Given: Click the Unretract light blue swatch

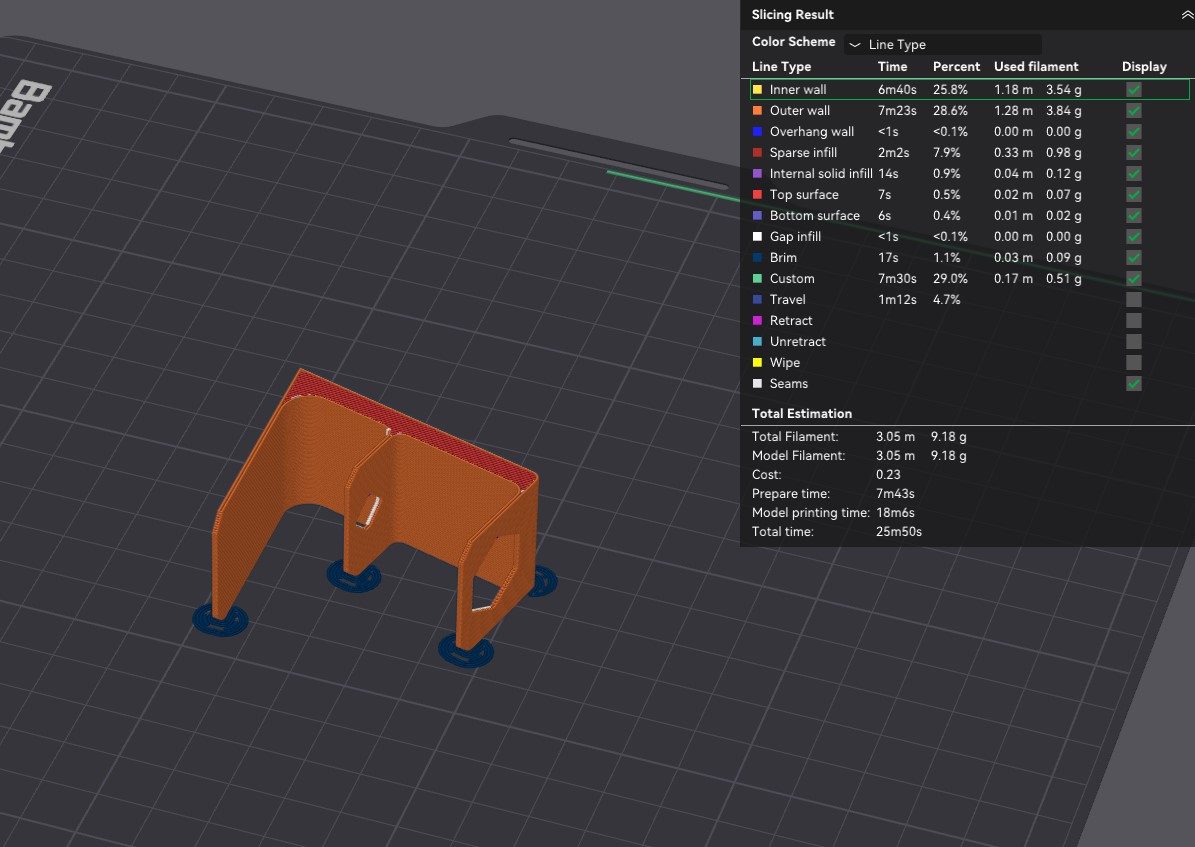Looking at the screenshot, I should tap(758, 342).
